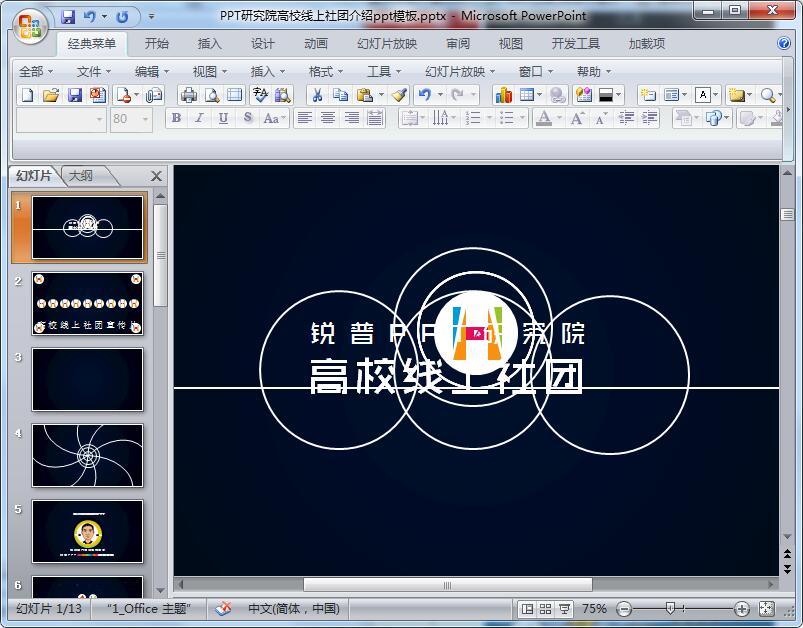Switch to the 开始 ribbon tab
The width and height of the screenshot is (803, 628).
tap(156, 44)
